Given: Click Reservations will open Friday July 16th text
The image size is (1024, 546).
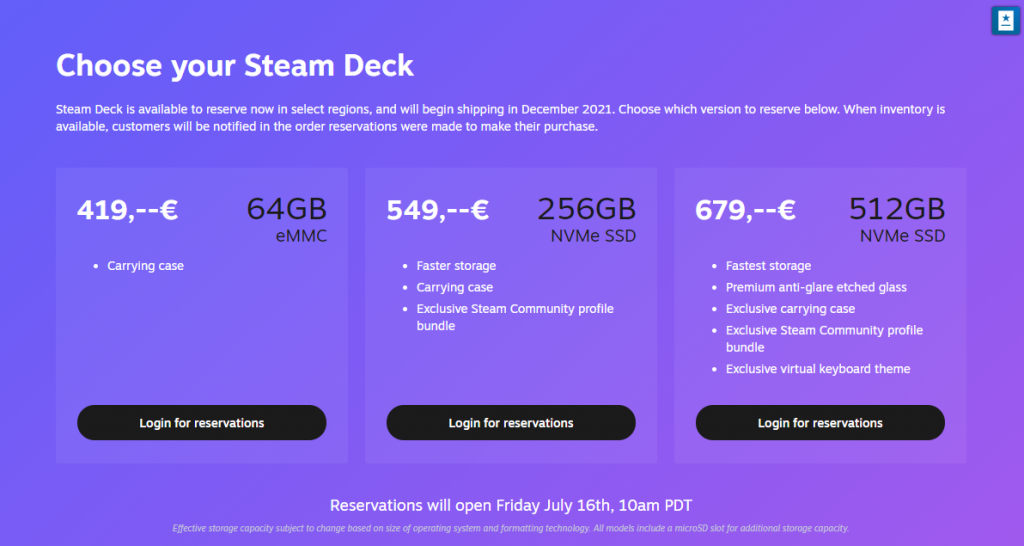Looking at the screenshot, I should (511, 505).
